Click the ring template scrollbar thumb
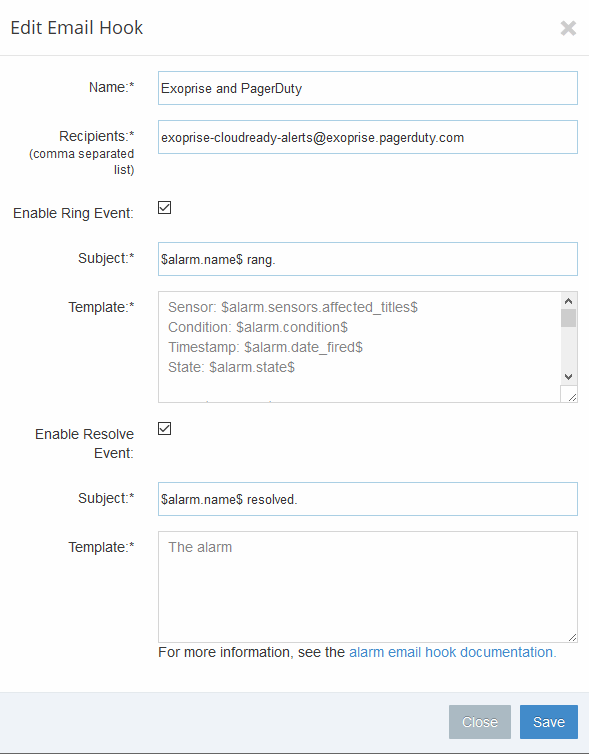Image resolution: width=589 pixels, height=754 pixels. pyautogui.click(x=568, y=318)
